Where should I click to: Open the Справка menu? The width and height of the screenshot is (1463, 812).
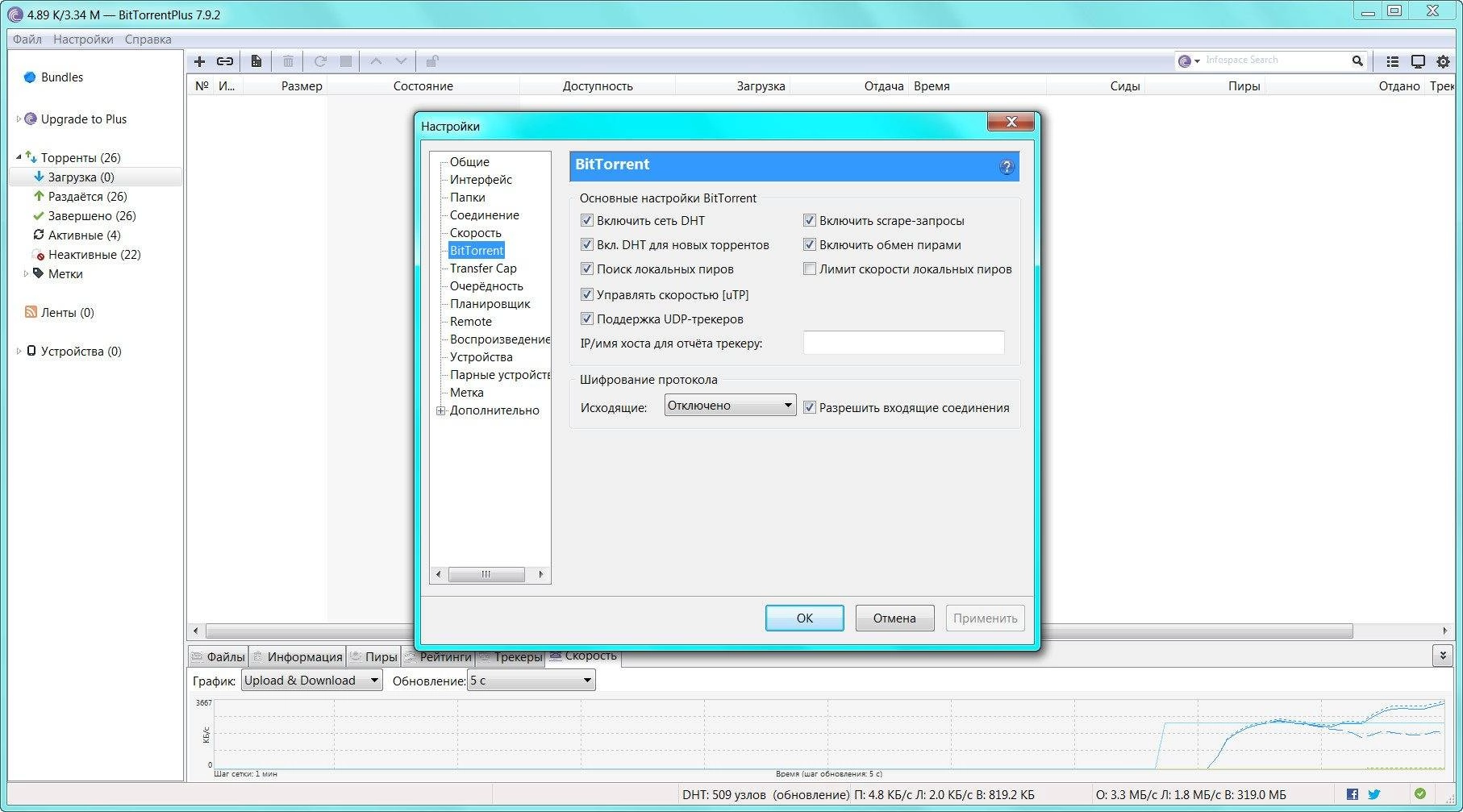click(x=148, y=39)
